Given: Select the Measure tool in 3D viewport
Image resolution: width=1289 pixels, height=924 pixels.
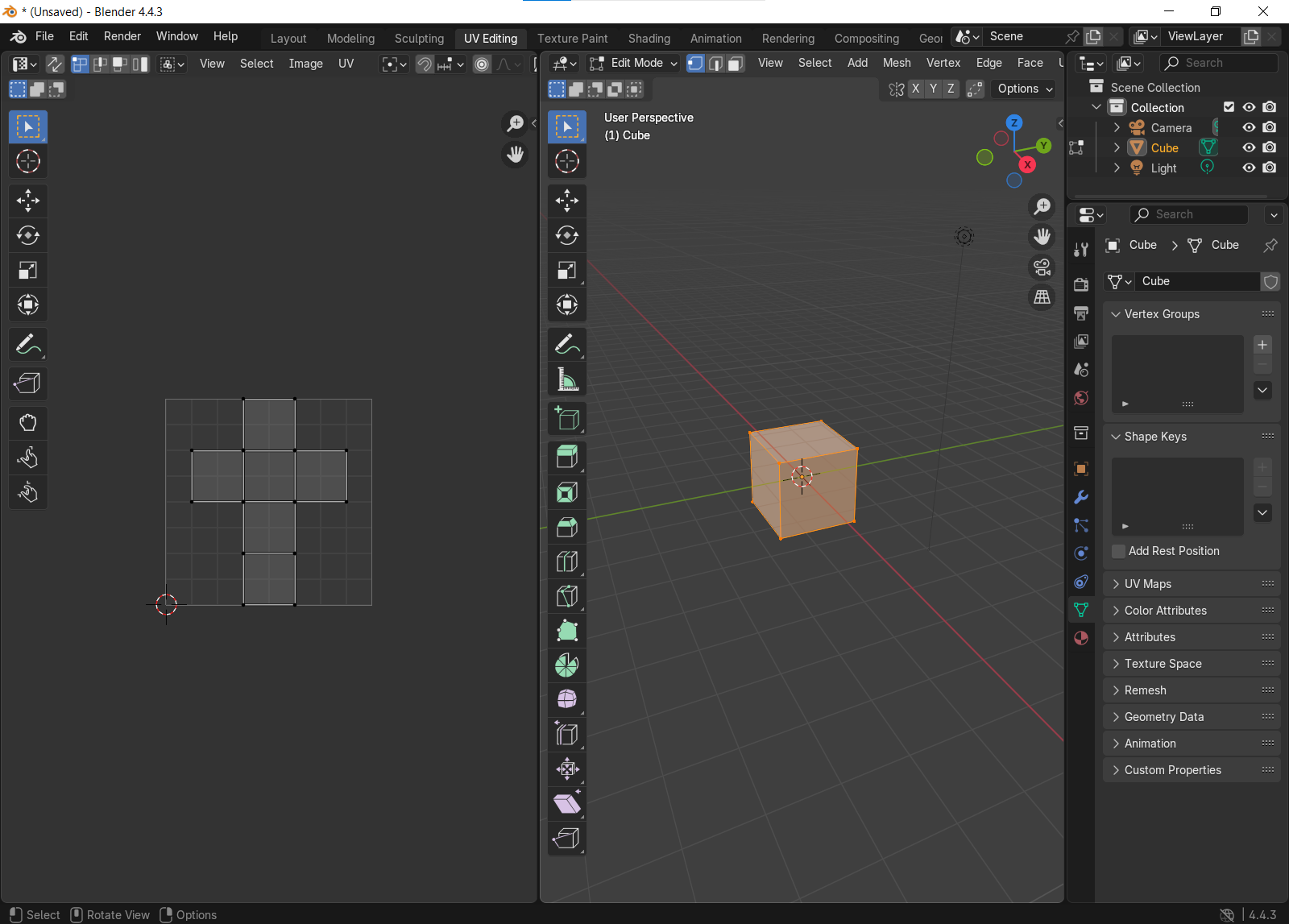Looking at the screenshot, I should 567,379.
